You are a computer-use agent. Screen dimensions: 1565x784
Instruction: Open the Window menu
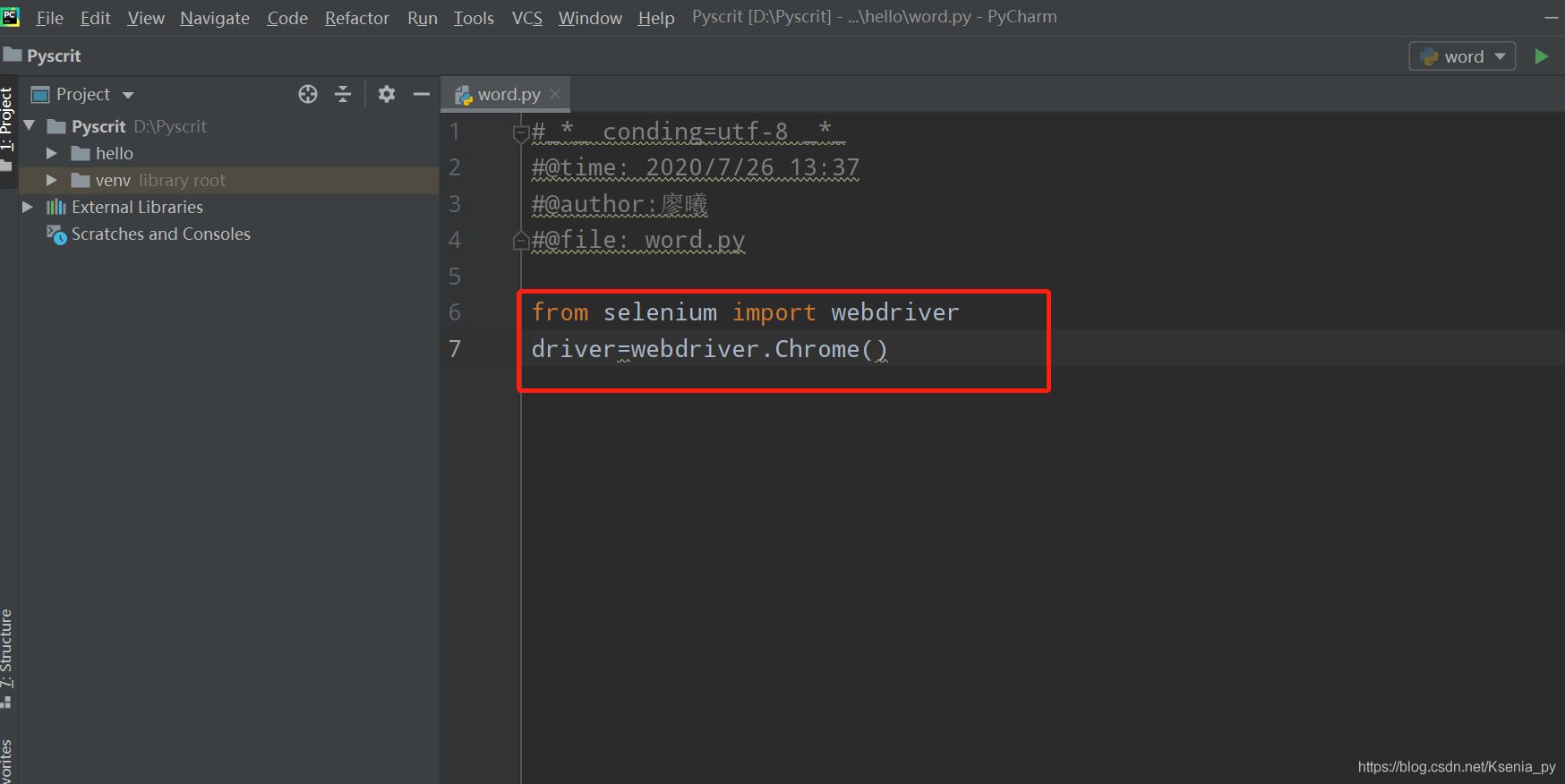[x=590, y=18]
